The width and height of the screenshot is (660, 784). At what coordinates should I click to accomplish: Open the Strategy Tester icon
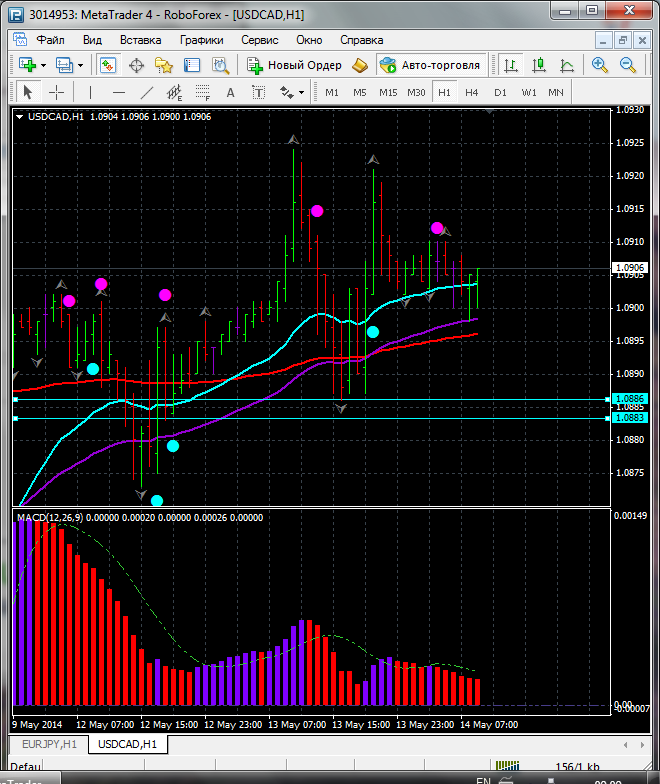[220, 65]
